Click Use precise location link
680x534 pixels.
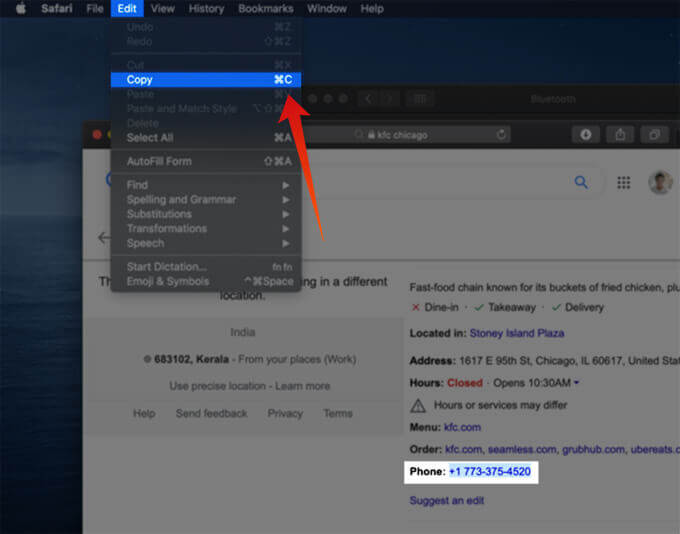pyautogui.click(x=217, y=386)
